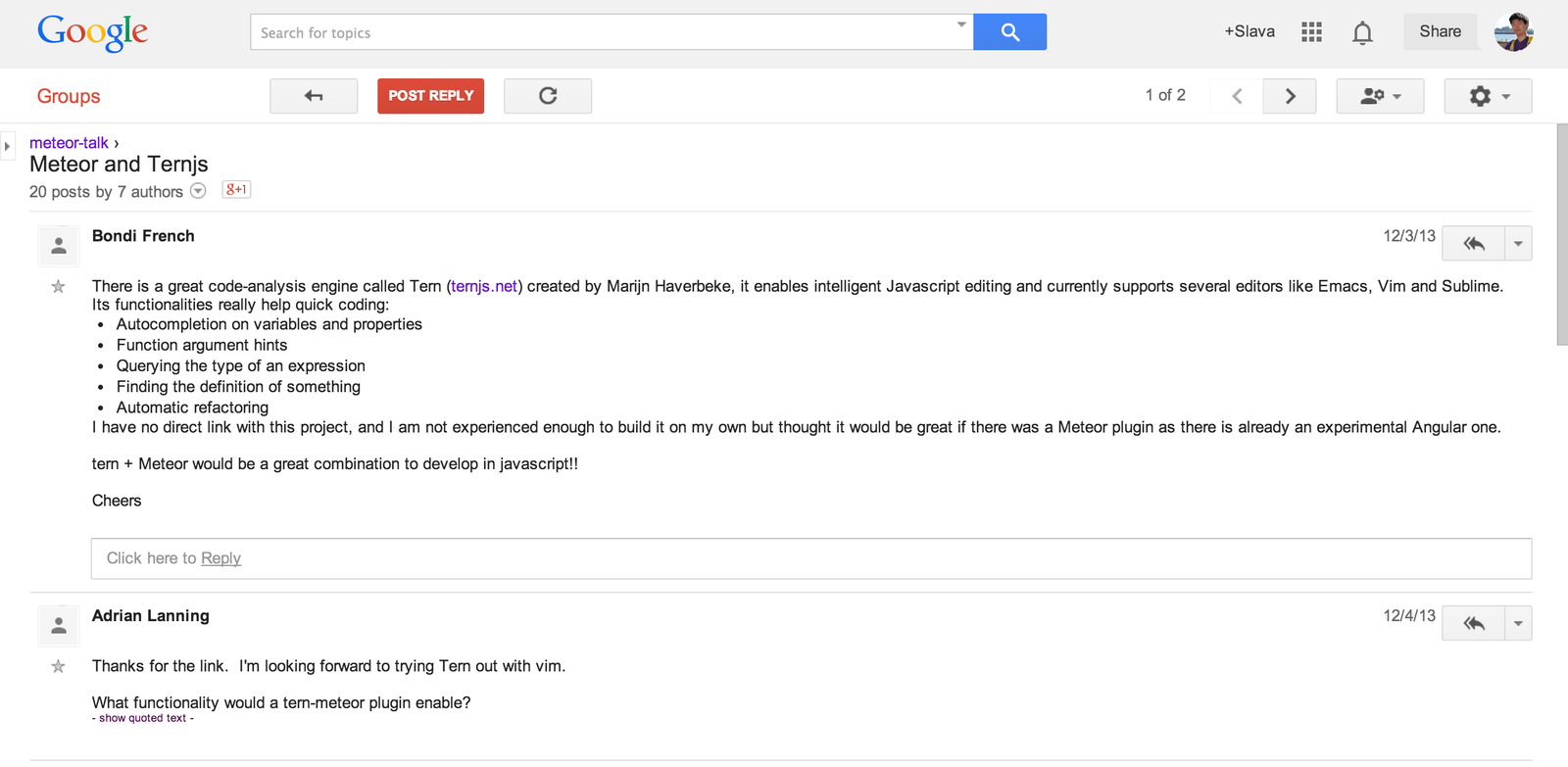Reply to Adrian Lanning's post

1473,623
